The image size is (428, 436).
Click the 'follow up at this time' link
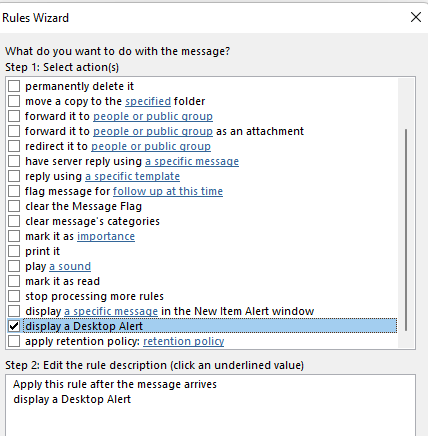pos(168,191)
